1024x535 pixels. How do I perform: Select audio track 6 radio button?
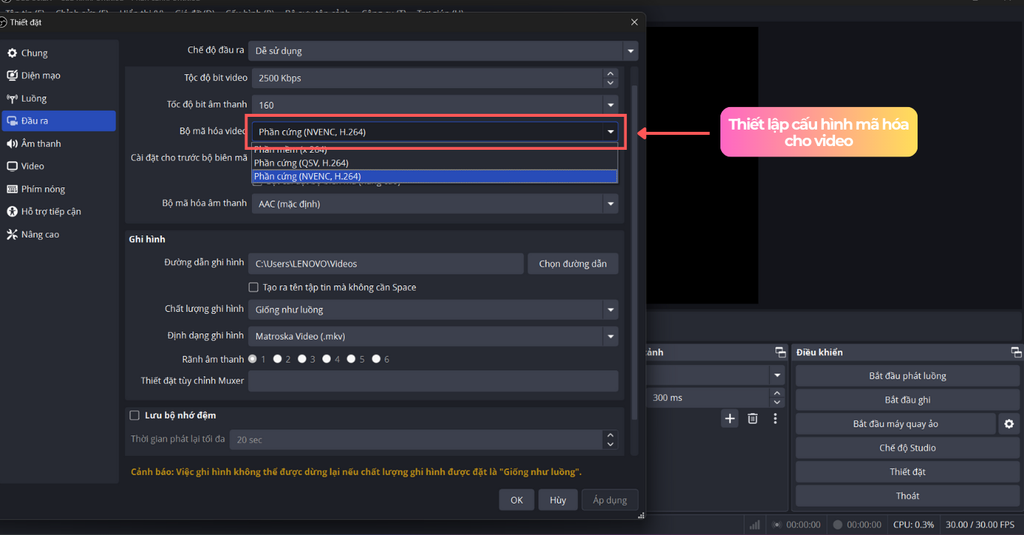[x=376, y=359]
